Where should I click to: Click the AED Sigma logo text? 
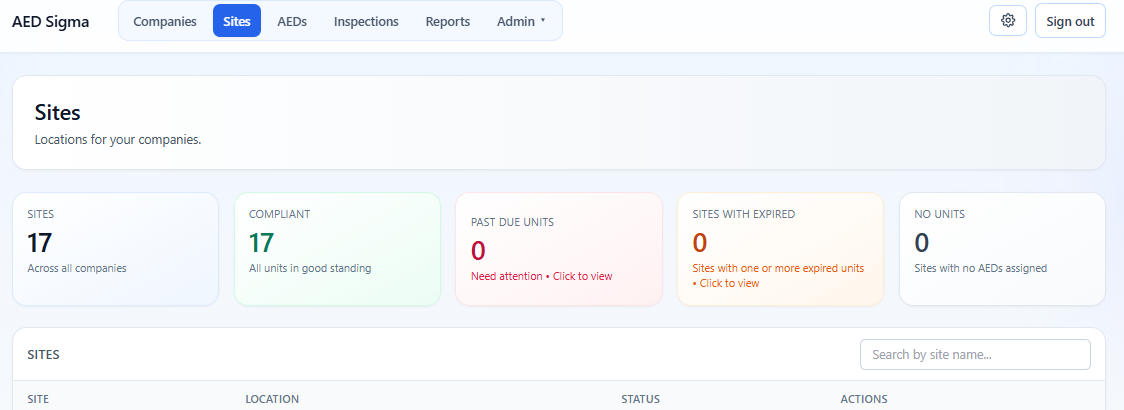[51, 22]
